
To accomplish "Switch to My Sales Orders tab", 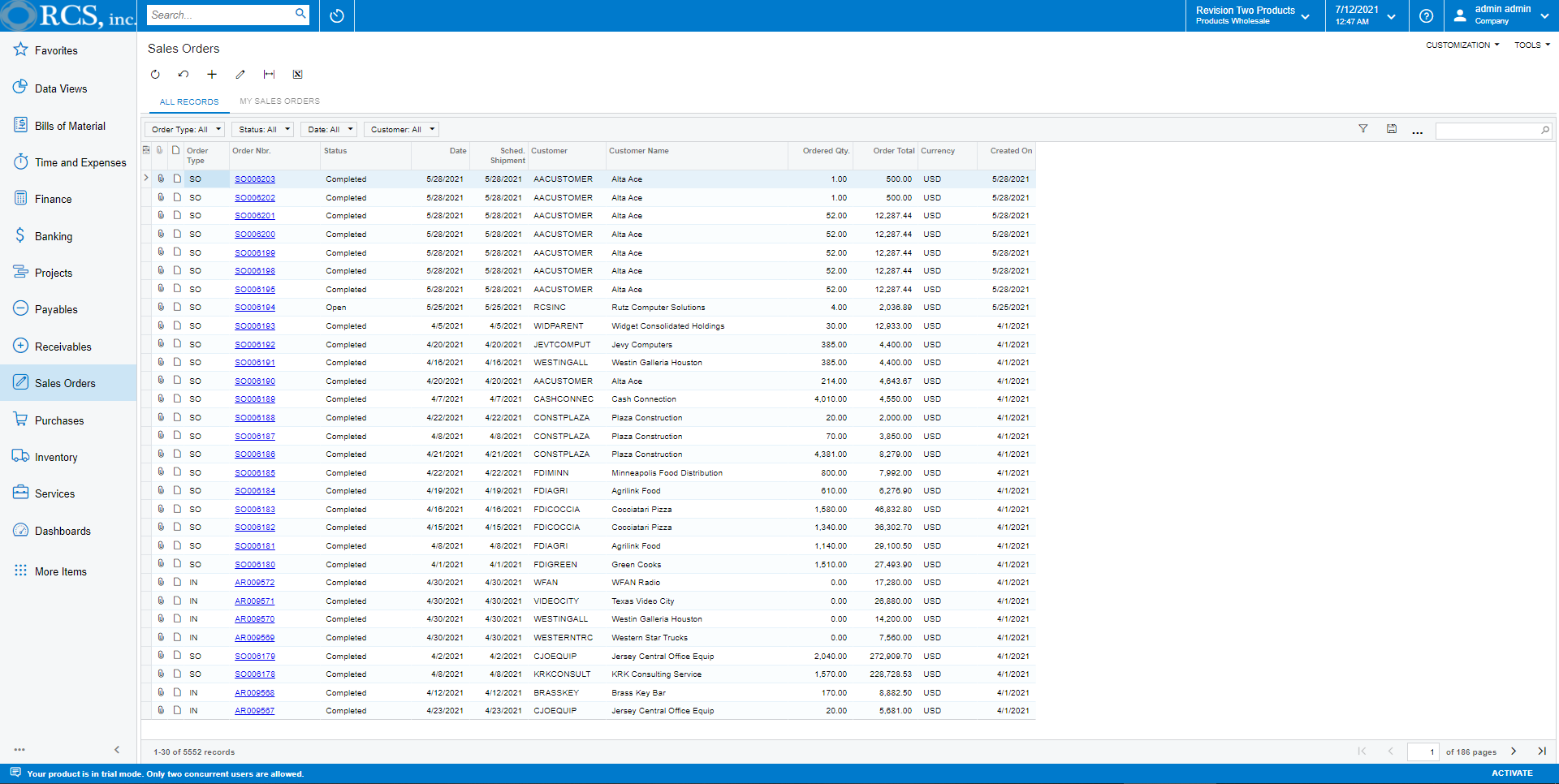I will pos(279,101).
